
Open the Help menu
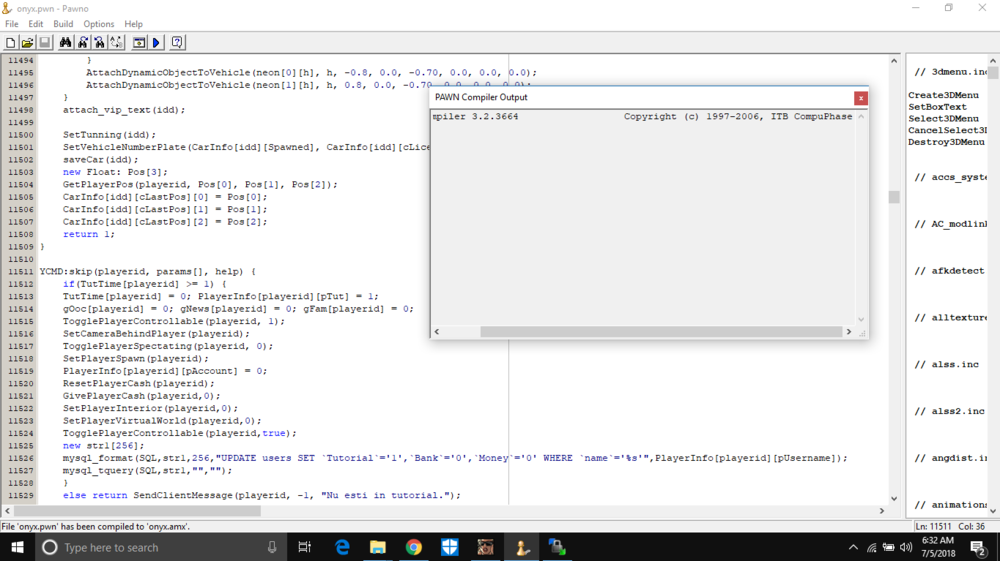[x=133, y=24]
